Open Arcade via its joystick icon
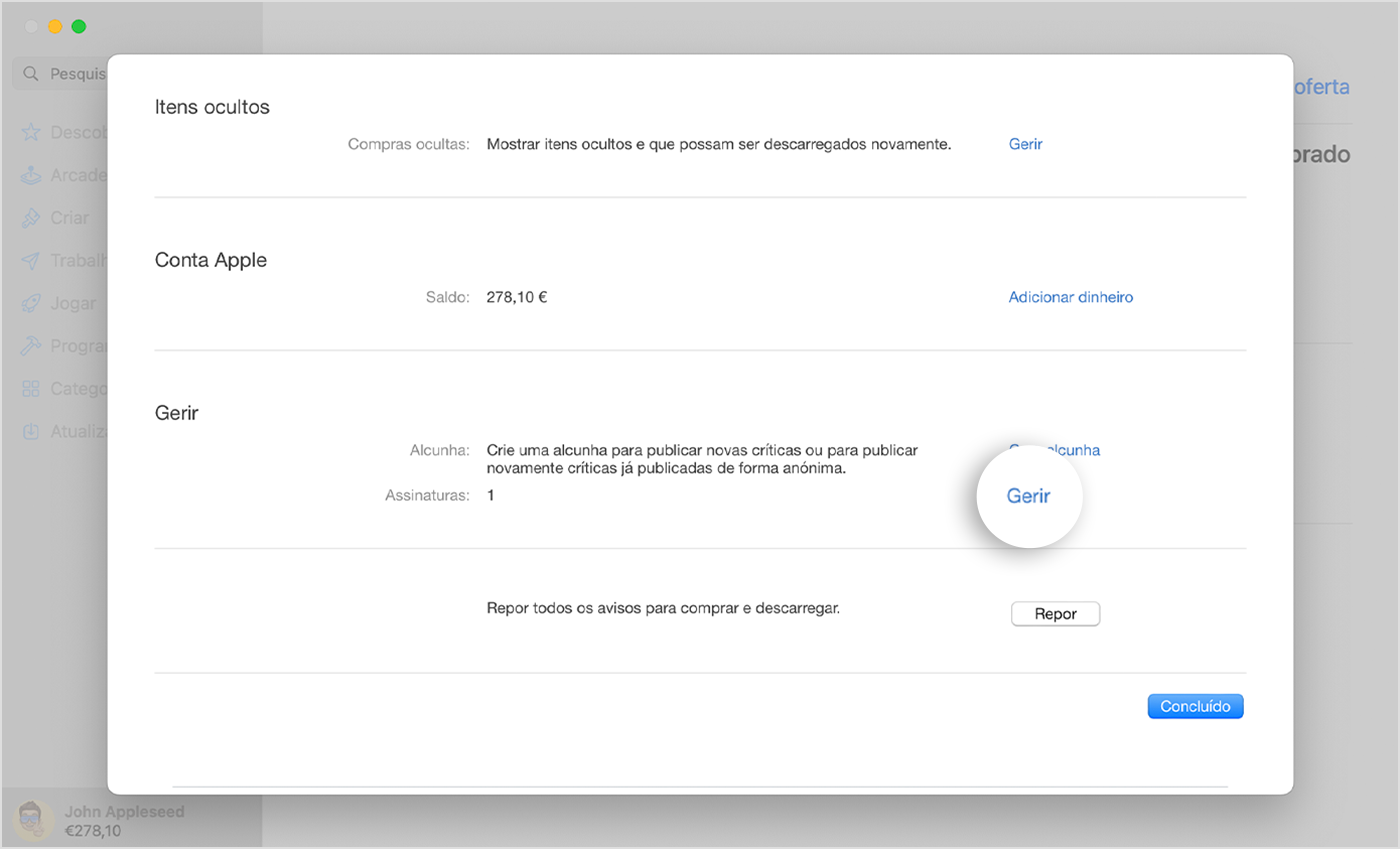 coord(32,174)
